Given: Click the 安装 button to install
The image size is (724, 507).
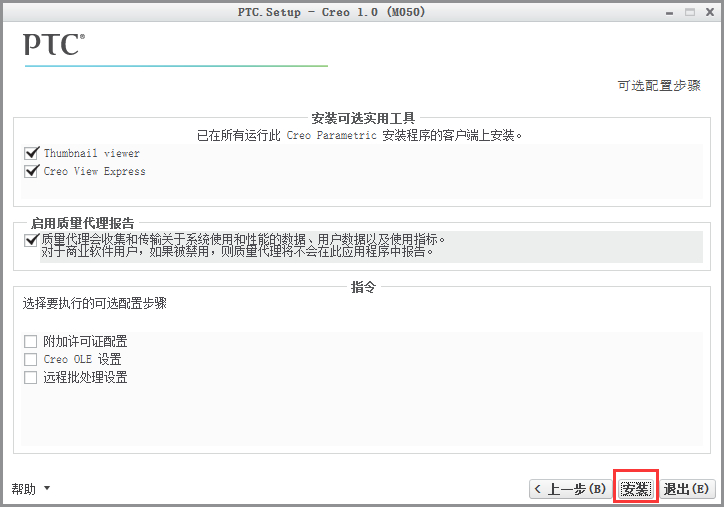Looking at the screenshot, I should coord(635,489).
